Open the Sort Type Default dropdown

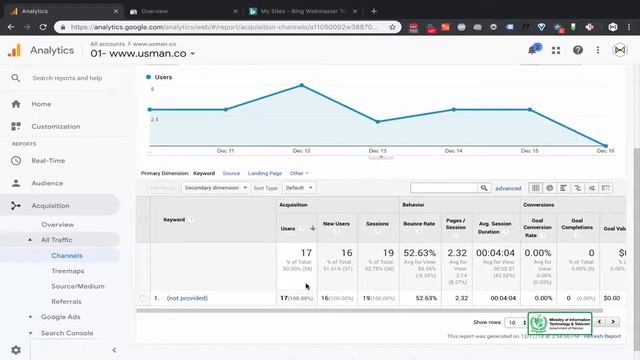coord(299,188)
